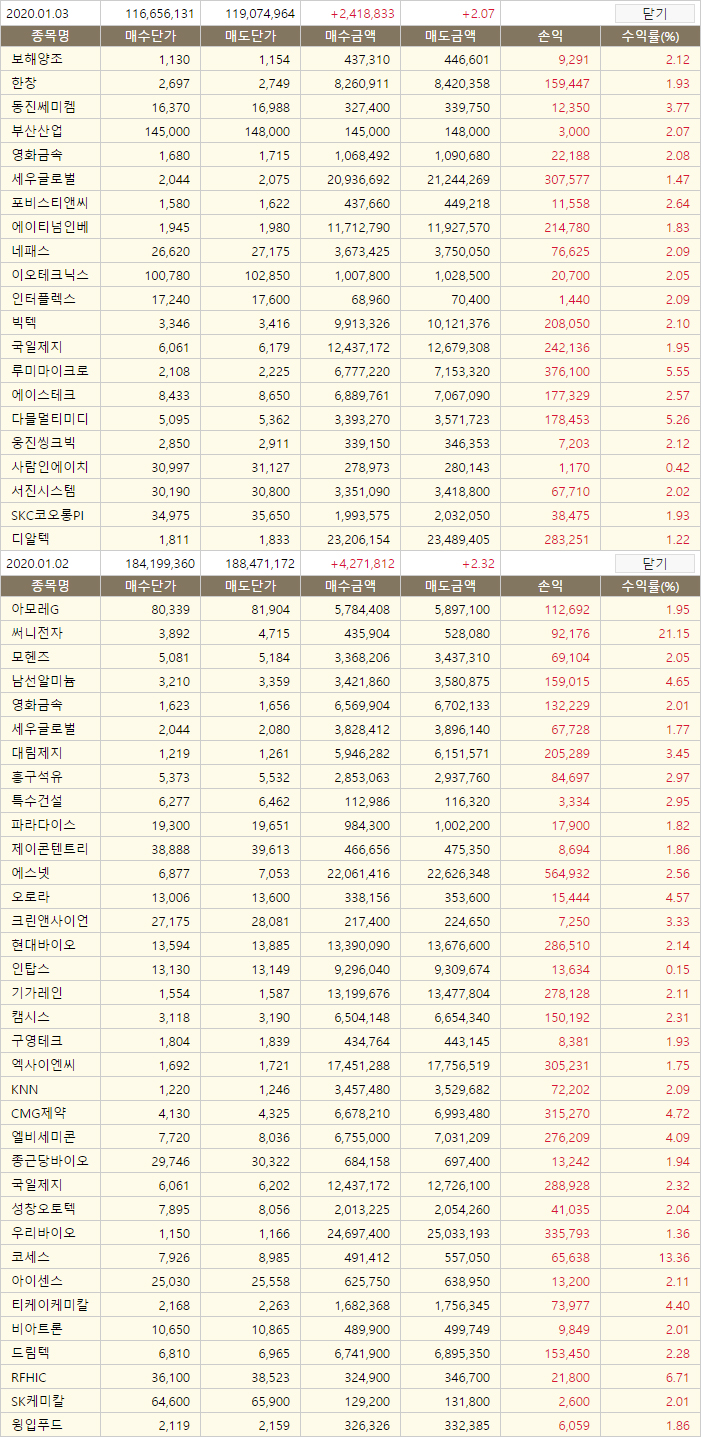Close the 2020.01.02 trade section with 닫기

coord(654,564)
